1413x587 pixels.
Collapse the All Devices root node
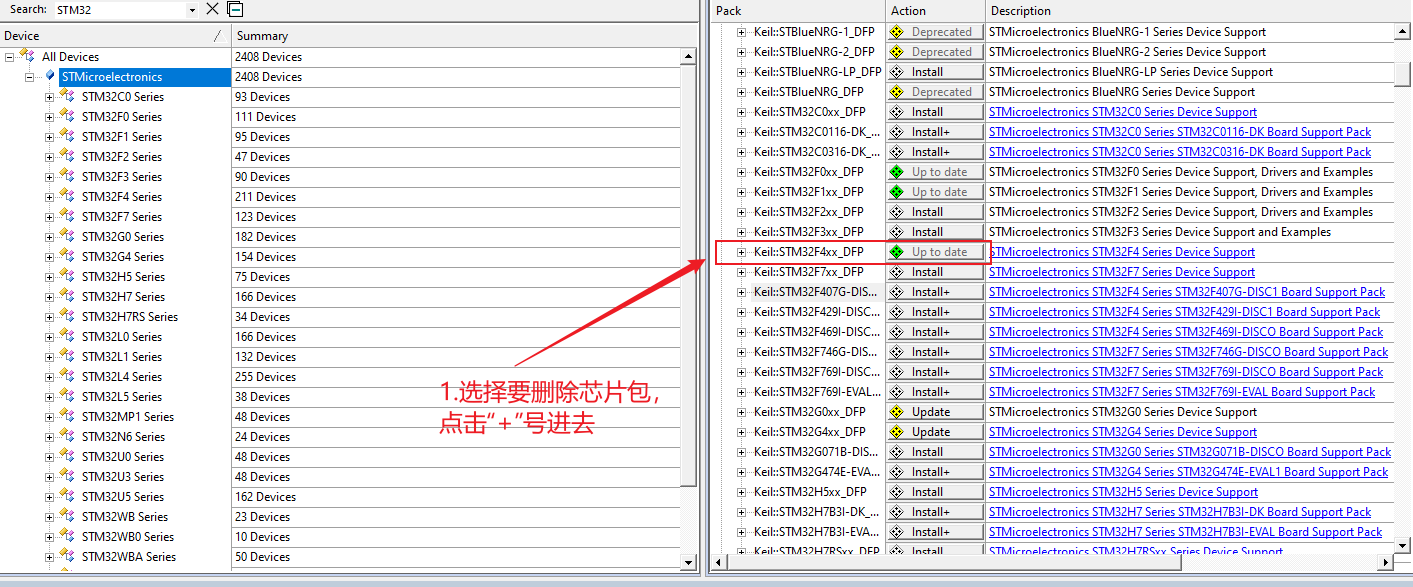10,57
